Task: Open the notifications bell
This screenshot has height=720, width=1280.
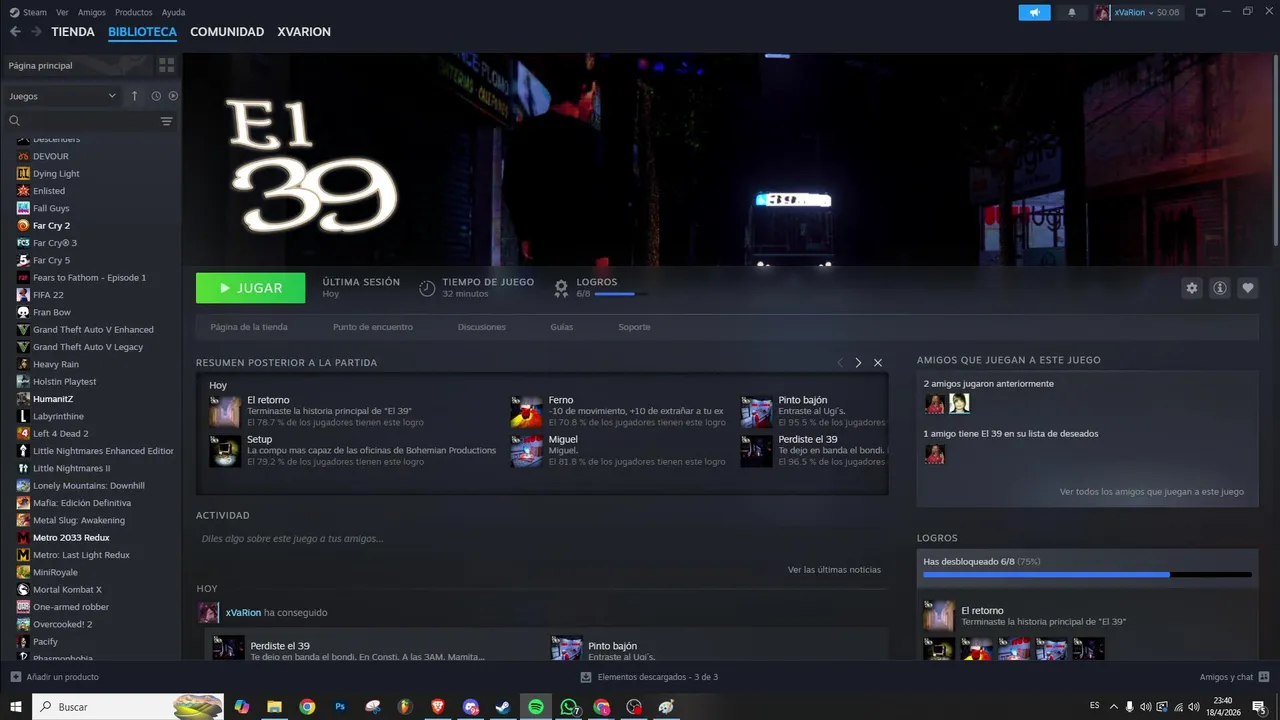Action: tap(1072, 12)
